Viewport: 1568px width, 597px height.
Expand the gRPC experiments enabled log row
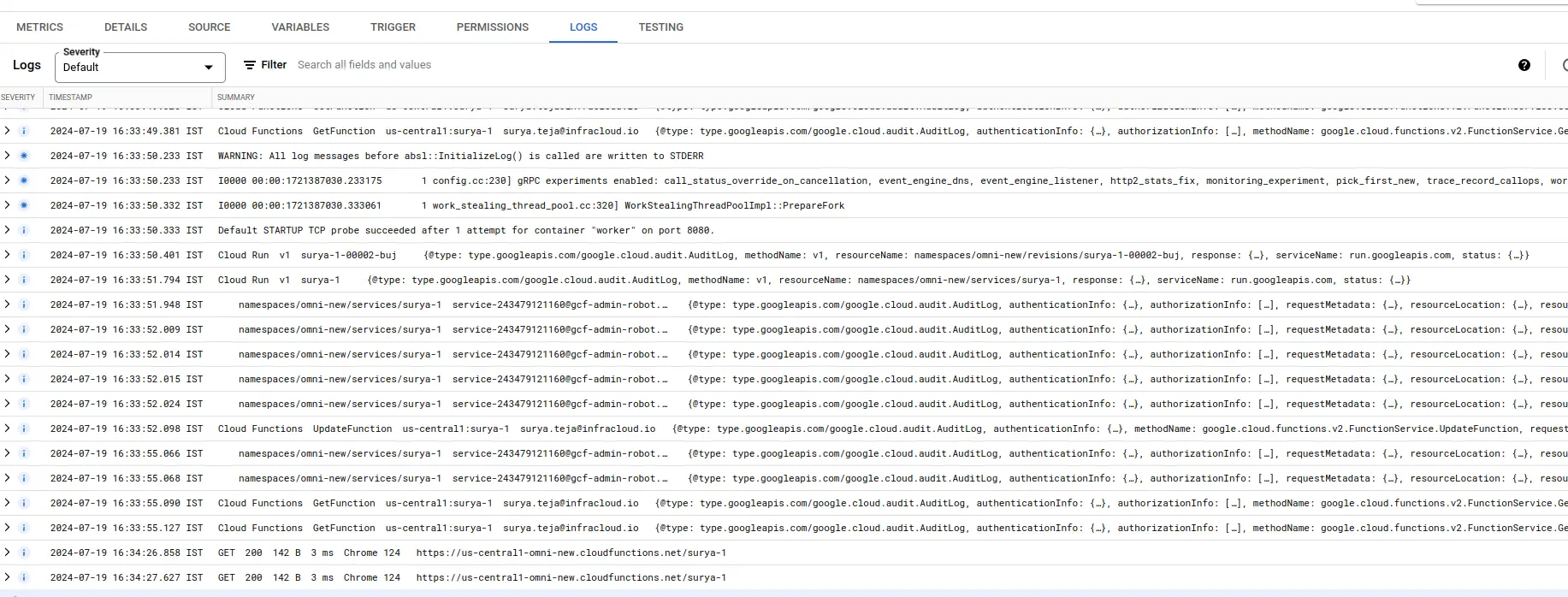point(7,180)
